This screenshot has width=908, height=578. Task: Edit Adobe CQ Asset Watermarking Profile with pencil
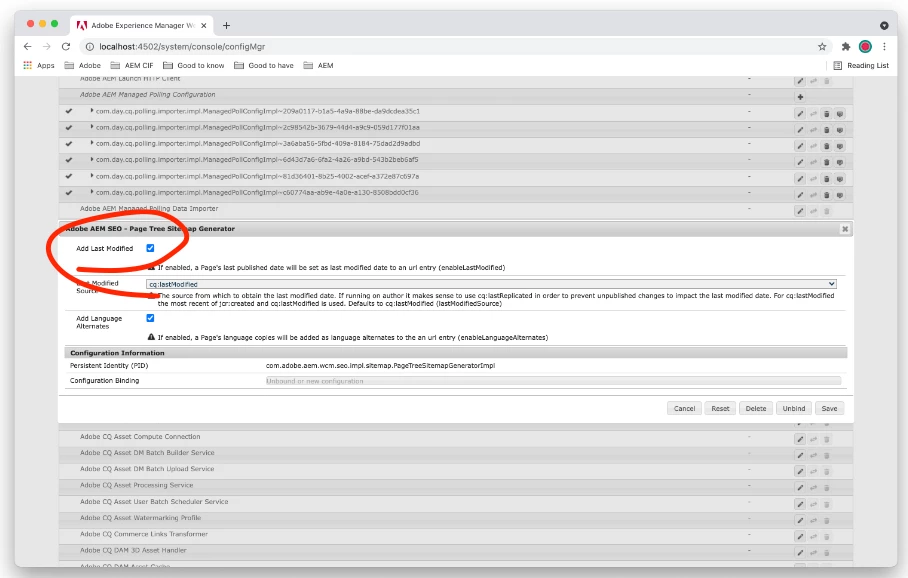pos(800,521)
